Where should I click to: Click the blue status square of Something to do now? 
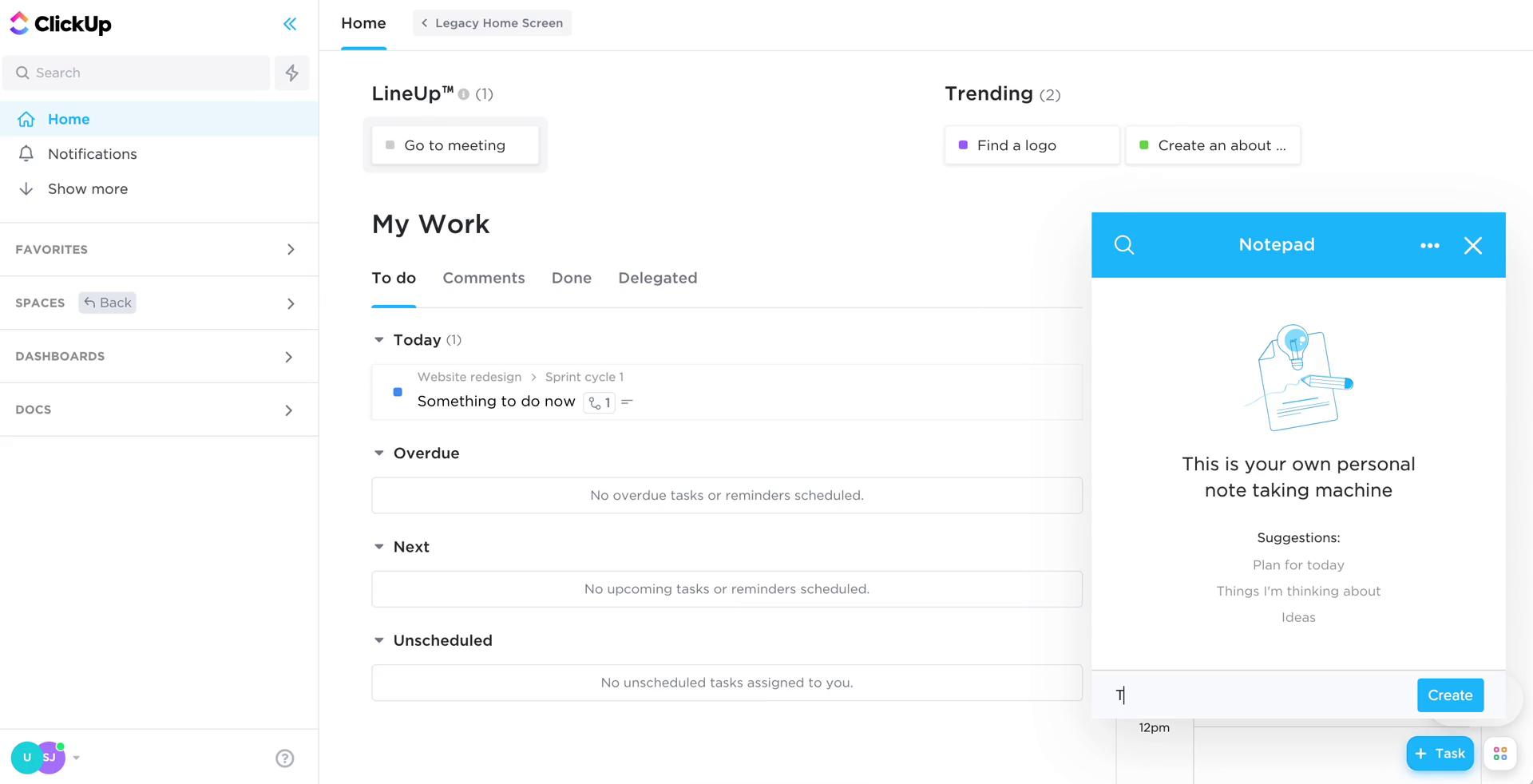click(x=398, y=392)
